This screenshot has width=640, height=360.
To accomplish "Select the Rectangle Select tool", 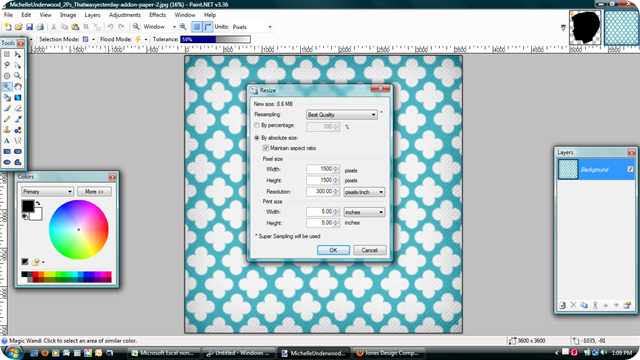I will (x=7, y=54).
